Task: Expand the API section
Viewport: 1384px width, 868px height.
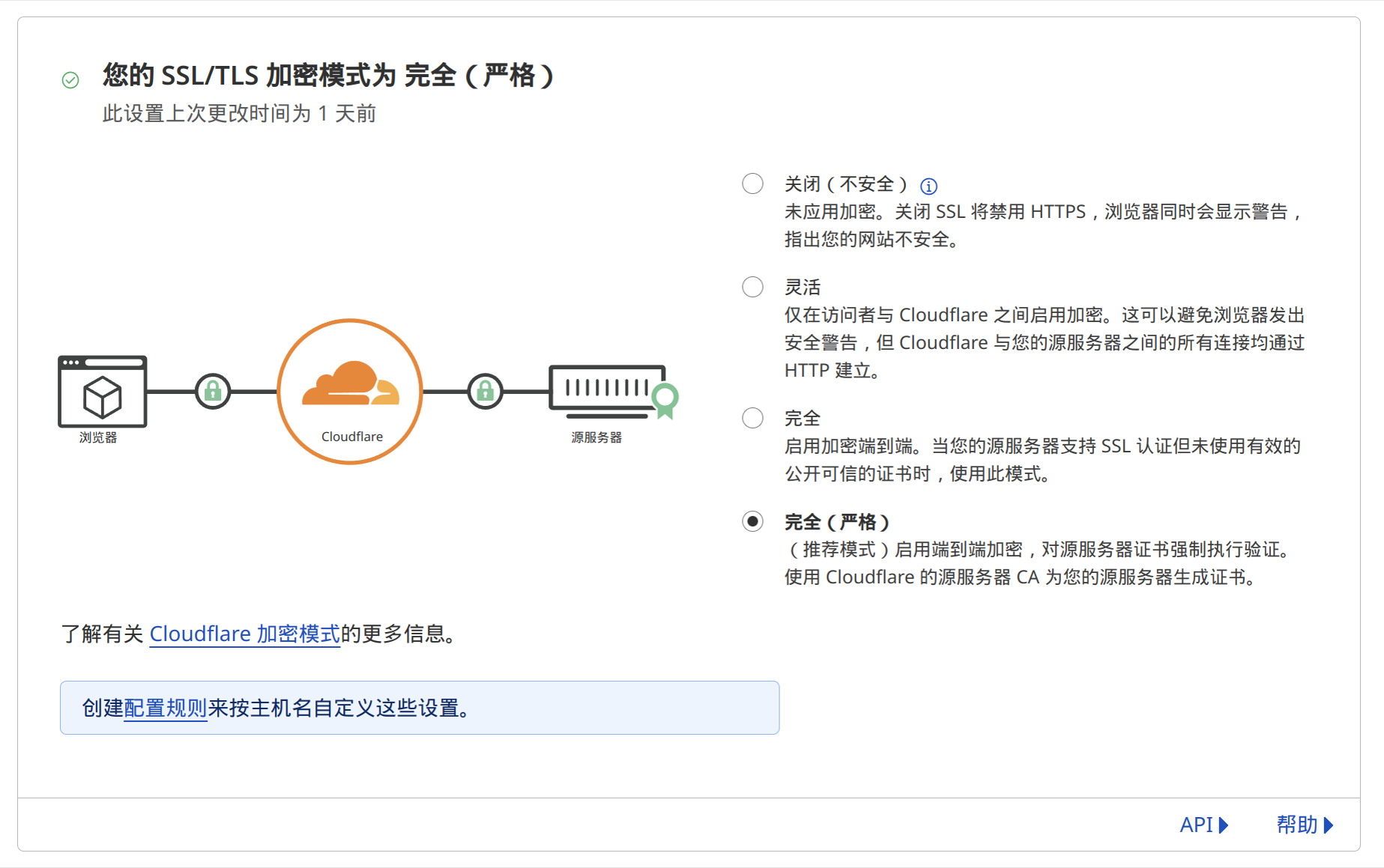Action: tap(1203, 825)
